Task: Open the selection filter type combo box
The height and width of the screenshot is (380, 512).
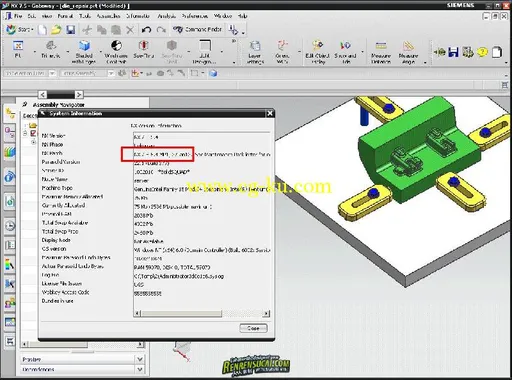Action: 29,73
